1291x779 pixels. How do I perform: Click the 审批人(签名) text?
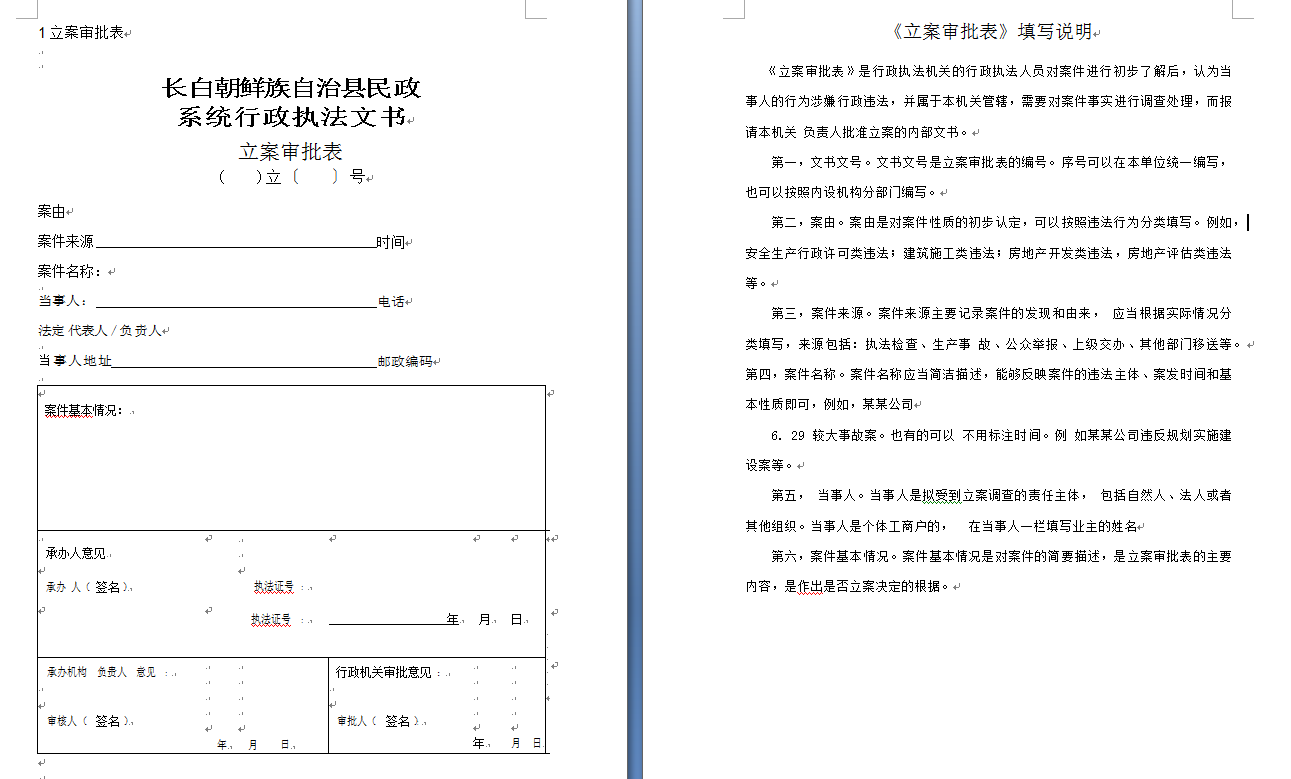376,721
